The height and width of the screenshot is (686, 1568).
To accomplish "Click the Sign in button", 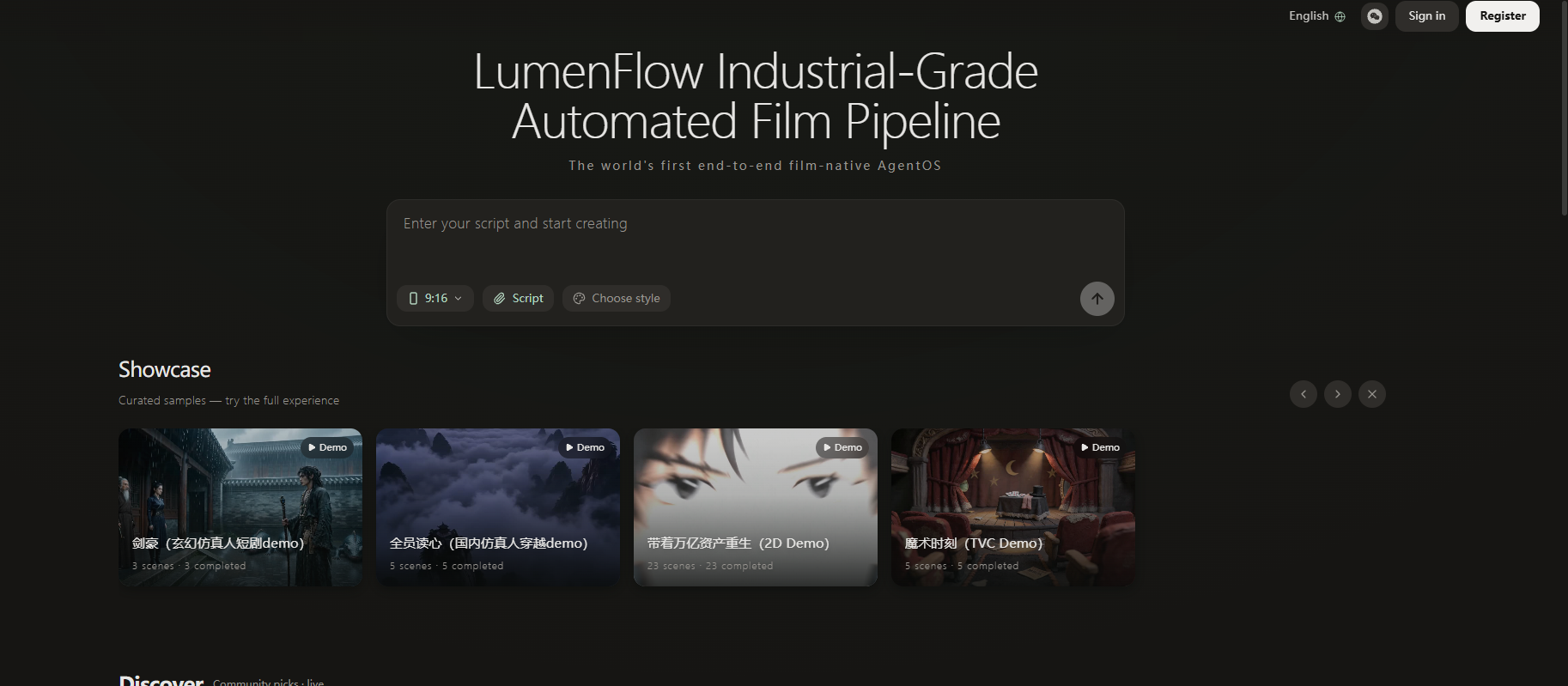I will (x=1426, y=16).
